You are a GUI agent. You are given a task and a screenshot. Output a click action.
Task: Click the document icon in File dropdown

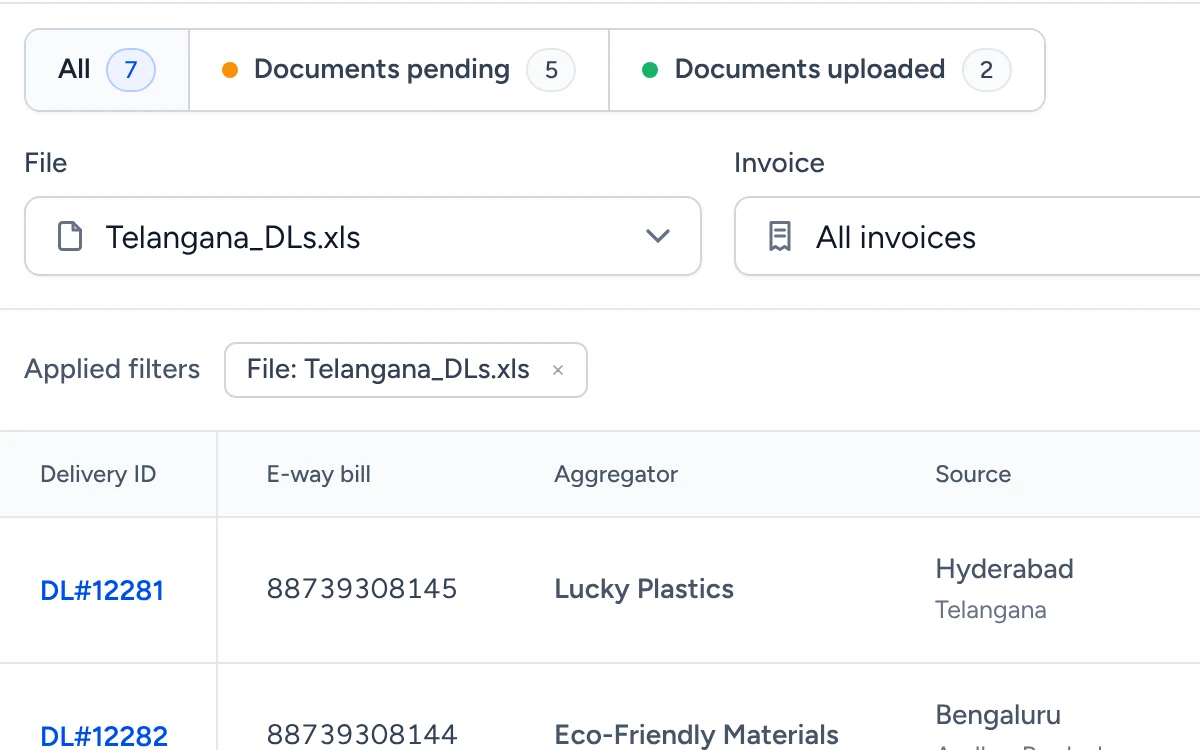point(69,237)
